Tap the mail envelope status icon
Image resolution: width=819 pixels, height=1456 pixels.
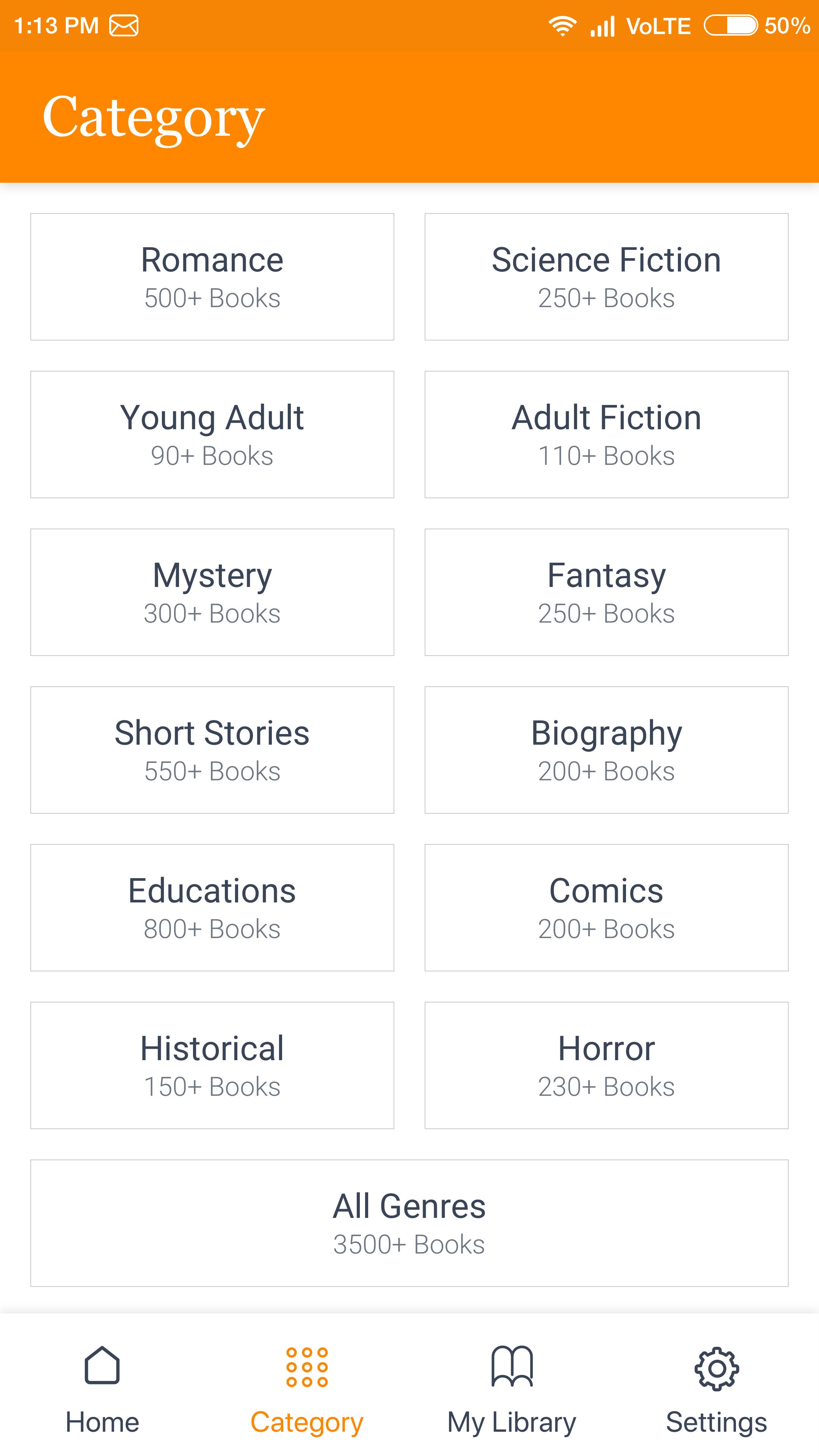coord(124,26)
